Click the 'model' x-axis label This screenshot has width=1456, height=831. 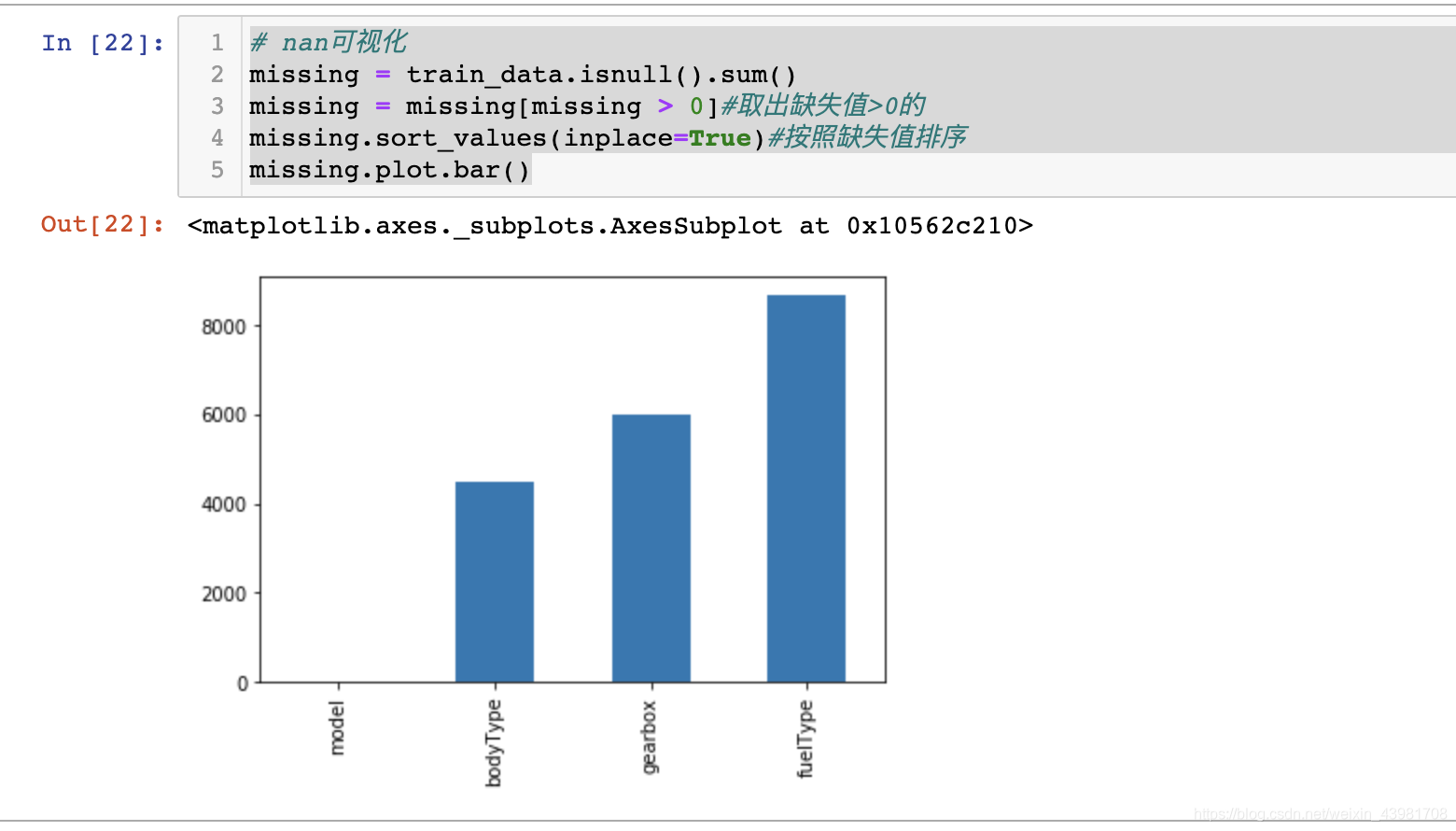(338, 728)
